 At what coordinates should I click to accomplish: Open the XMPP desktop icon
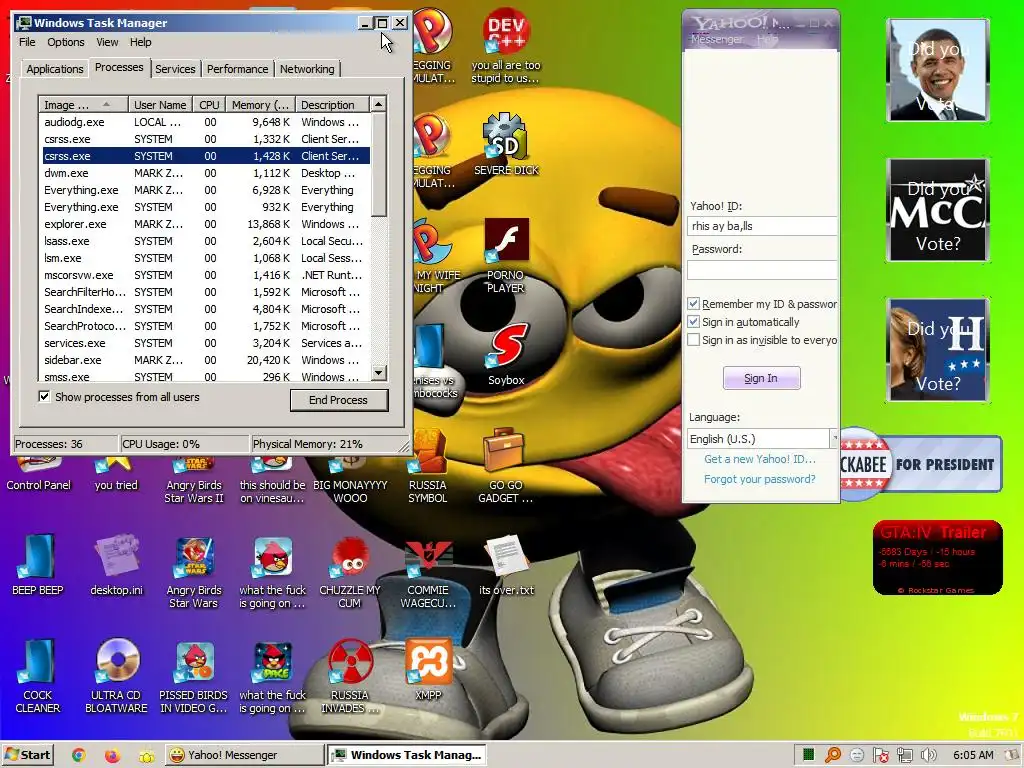[428, 669]
